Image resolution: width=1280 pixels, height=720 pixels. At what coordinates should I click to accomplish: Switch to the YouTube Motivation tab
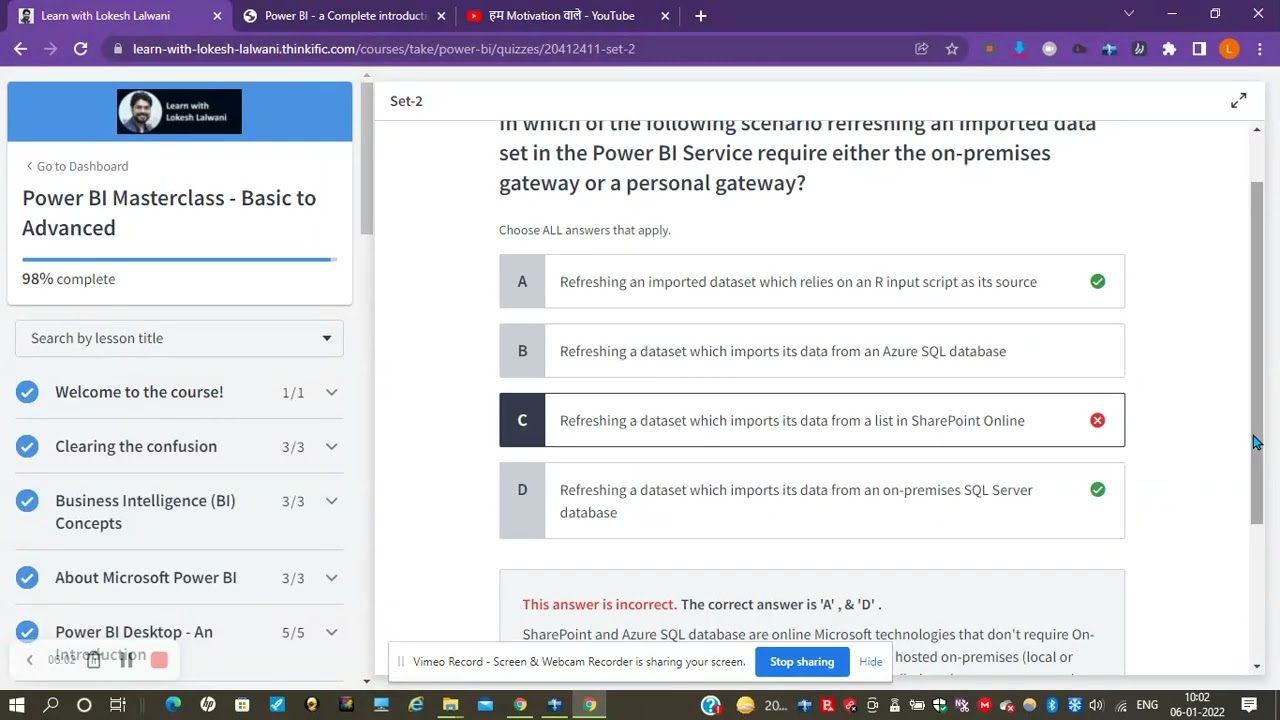[x=568, y=16]
